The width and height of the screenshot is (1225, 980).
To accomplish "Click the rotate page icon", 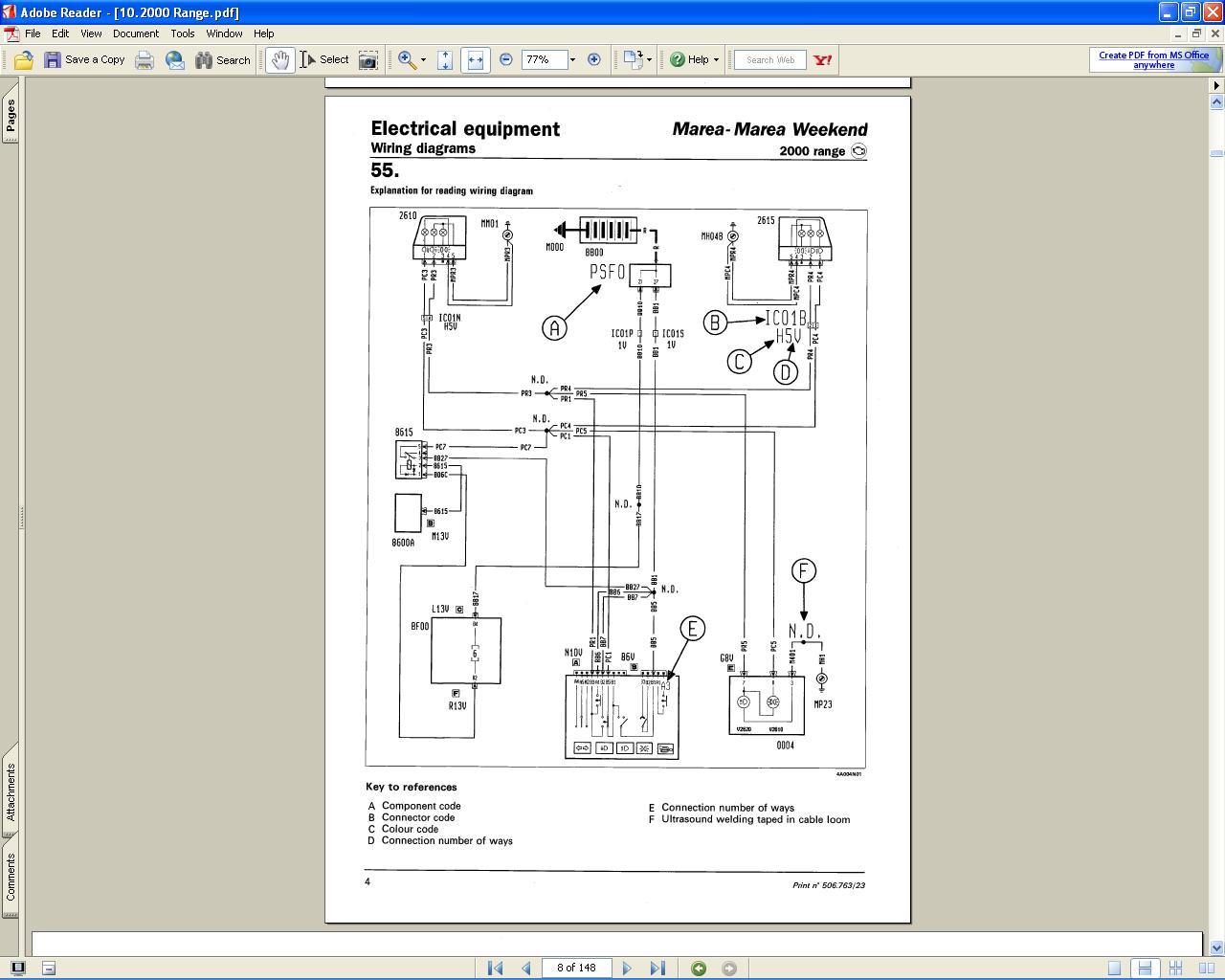I will click(x=633, y=59).
